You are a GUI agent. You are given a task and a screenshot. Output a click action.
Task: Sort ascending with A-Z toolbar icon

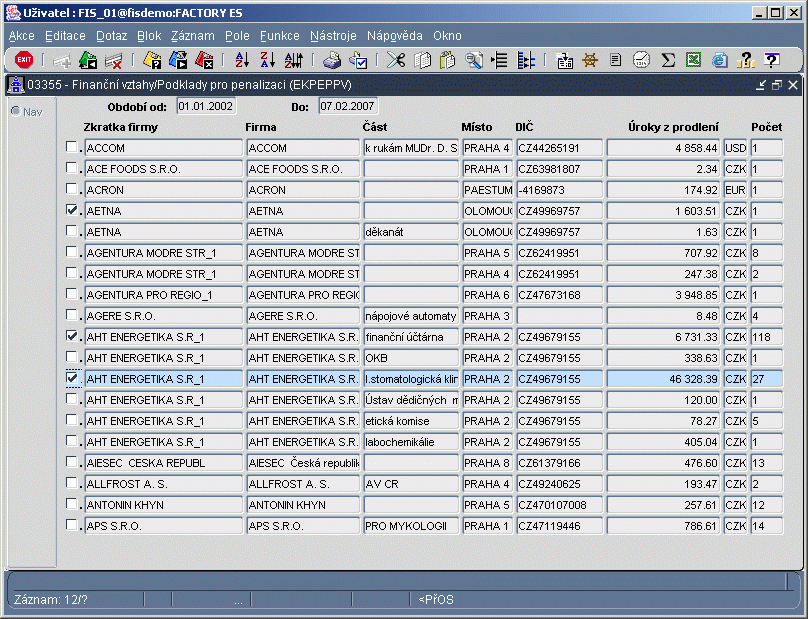[240, 60]
